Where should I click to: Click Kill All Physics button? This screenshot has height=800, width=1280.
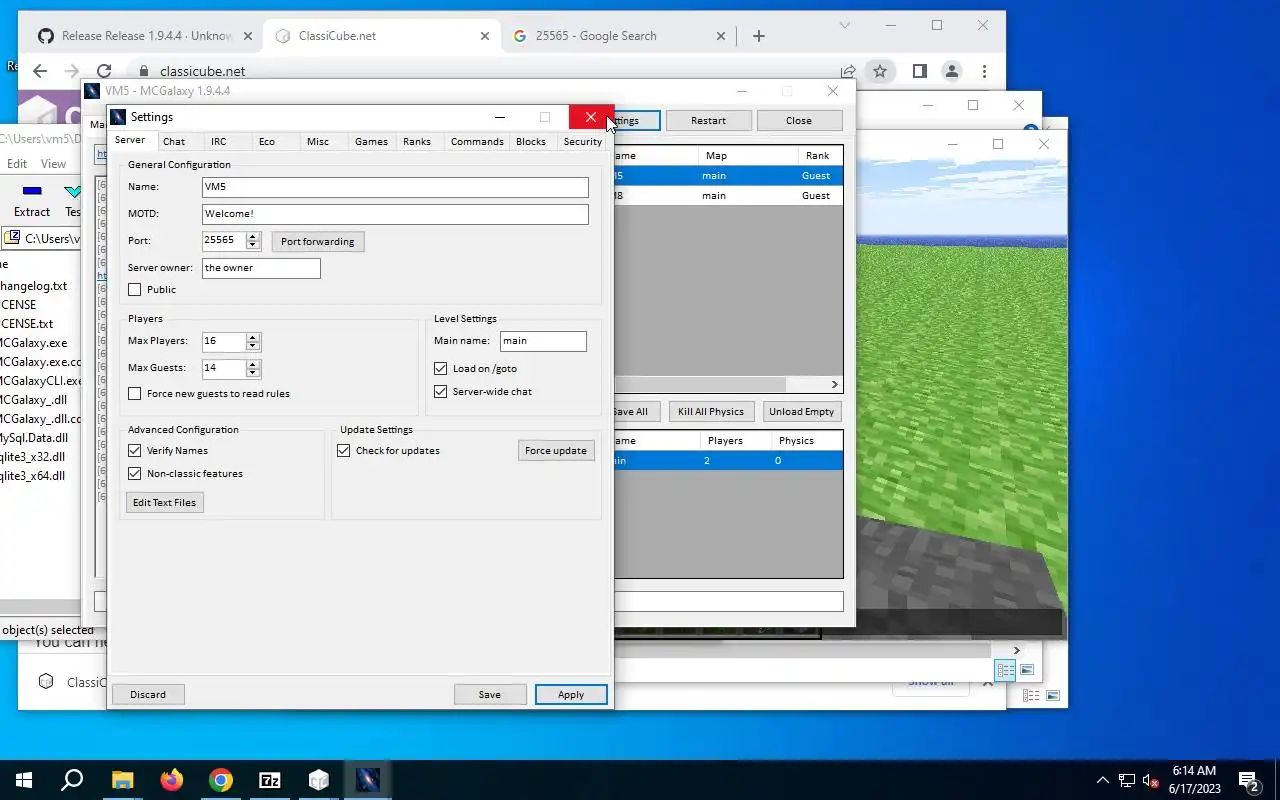(711, 412)
